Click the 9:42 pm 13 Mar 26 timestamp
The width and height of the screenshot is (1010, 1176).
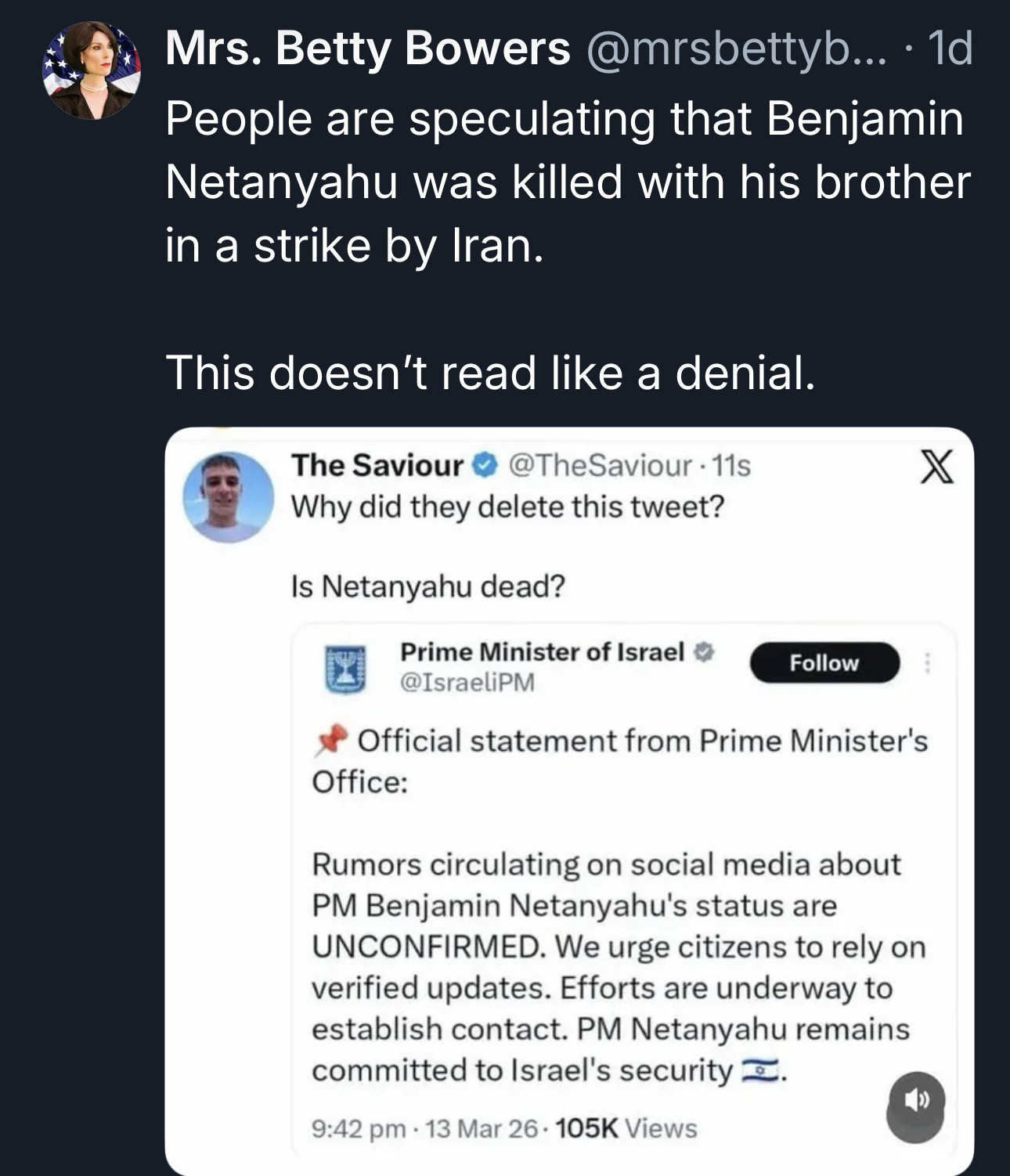pos(425,1129)
